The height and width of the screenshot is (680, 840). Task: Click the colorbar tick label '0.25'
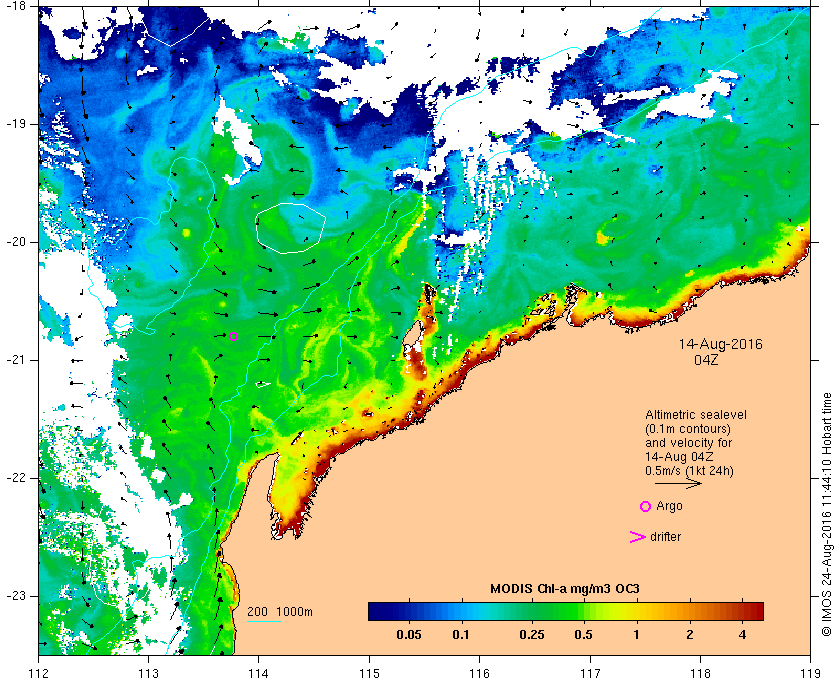point(532,635)
